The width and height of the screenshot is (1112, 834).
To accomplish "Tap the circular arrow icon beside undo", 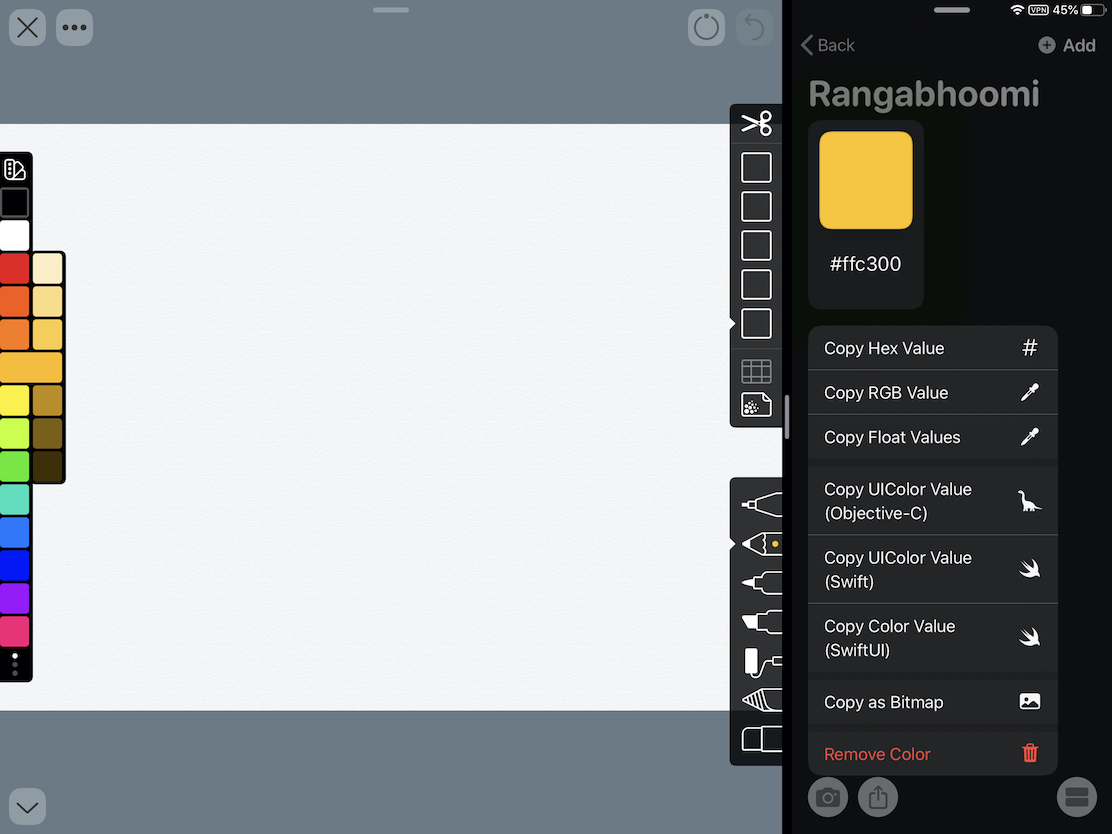I will click(706, 28).
